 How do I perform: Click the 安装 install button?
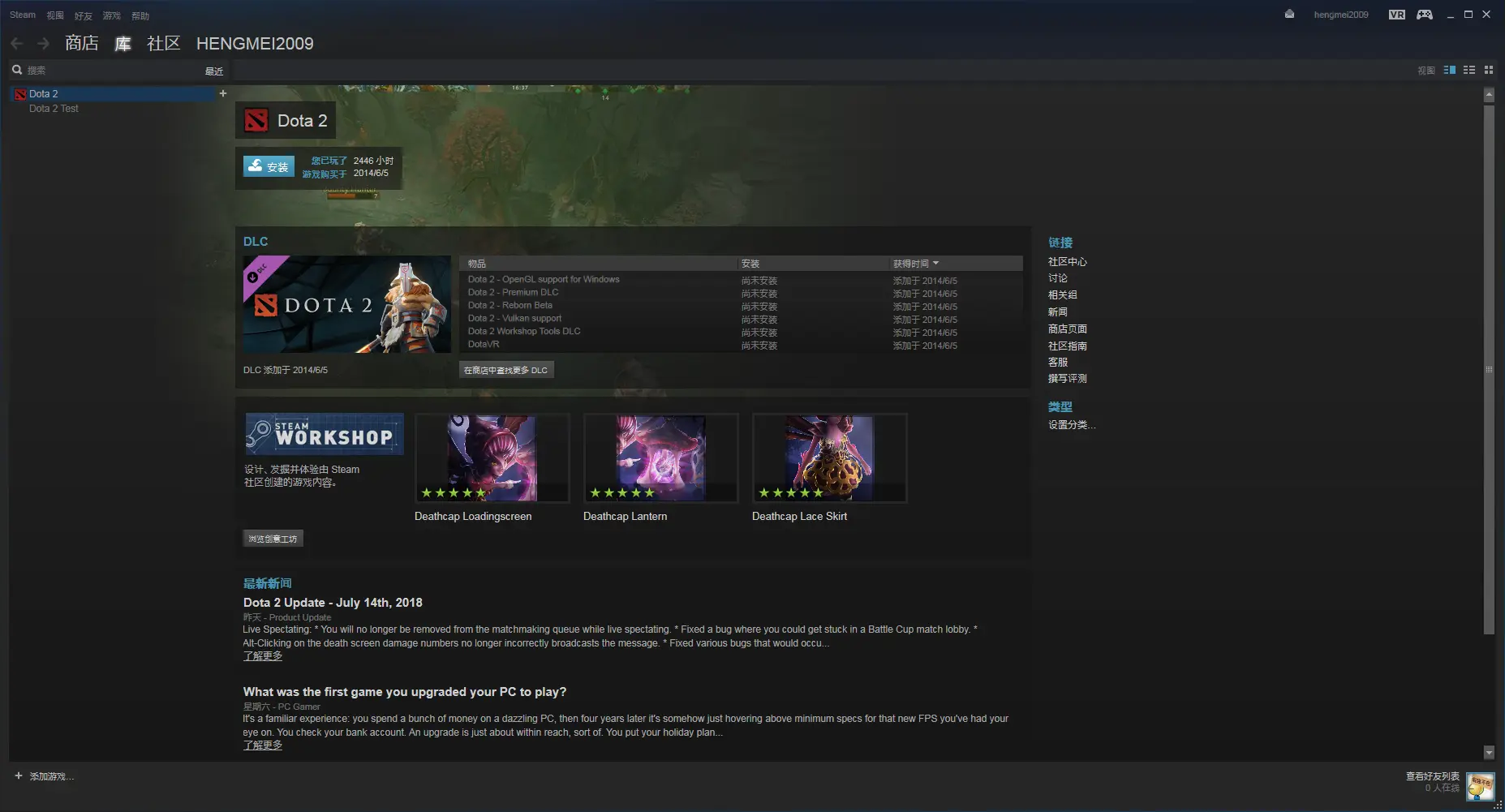269,166
